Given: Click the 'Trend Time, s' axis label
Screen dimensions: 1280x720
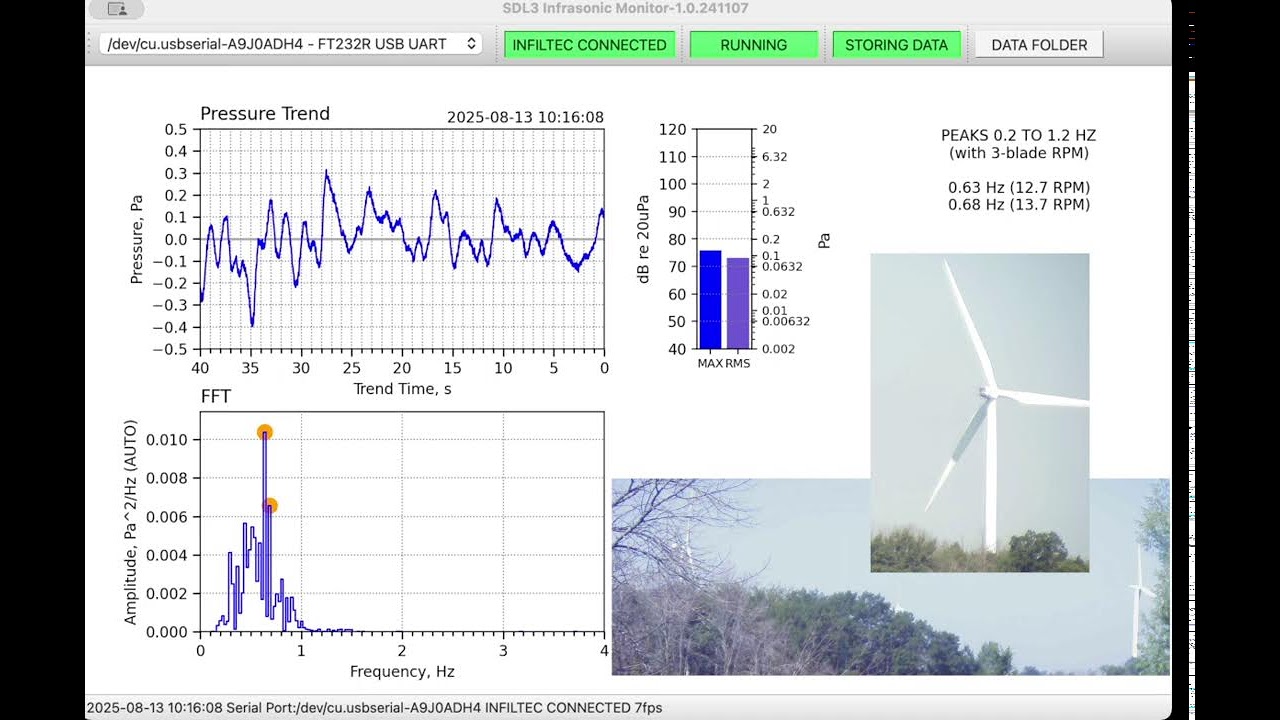Looking at the screenshot, I should 402,388.
